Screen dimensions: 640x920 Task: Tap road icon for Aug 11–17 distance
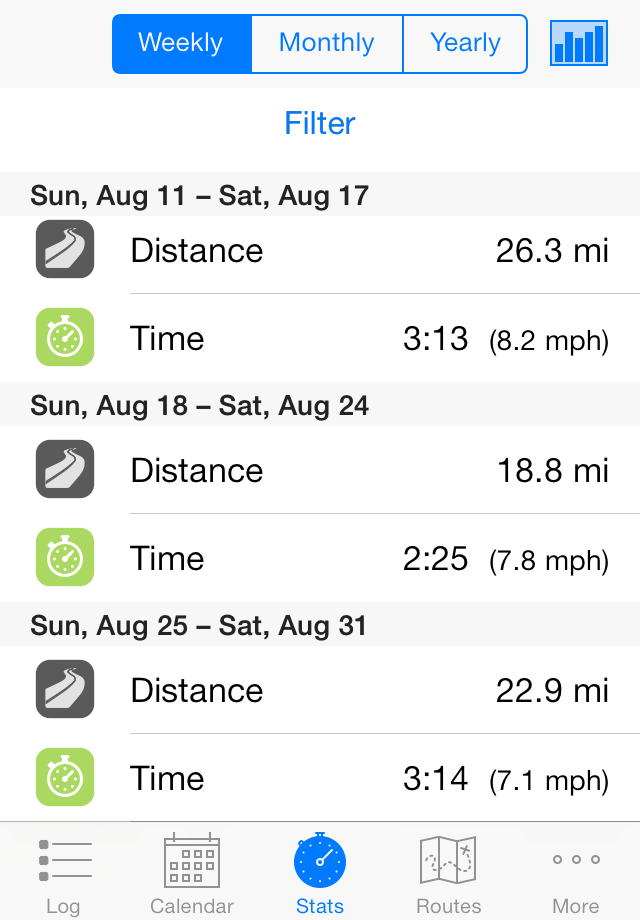(65, 249)
